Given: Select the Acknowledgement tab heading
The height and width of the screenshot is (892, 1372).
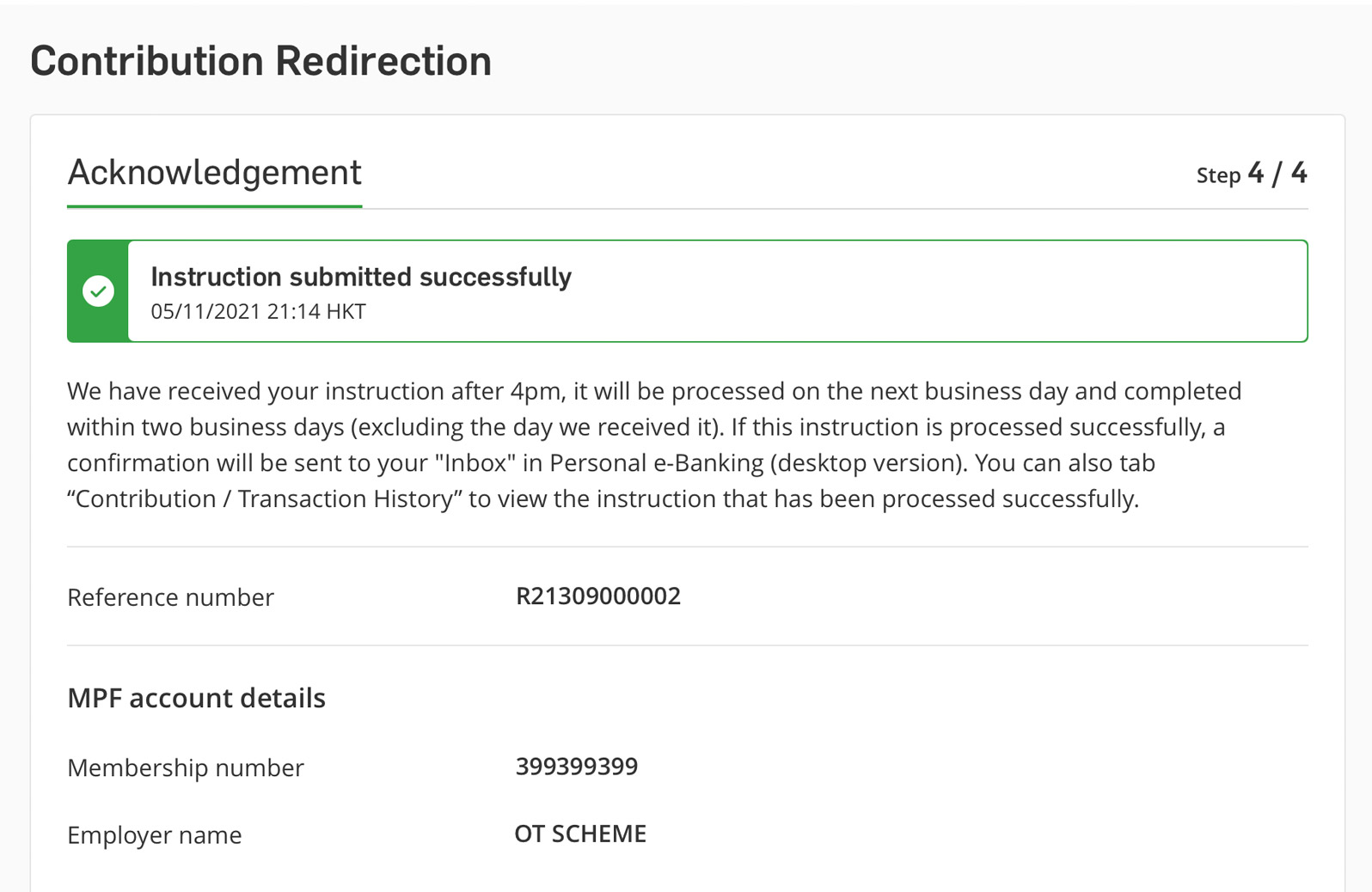Looking at the screenshot, I should 214,173.
